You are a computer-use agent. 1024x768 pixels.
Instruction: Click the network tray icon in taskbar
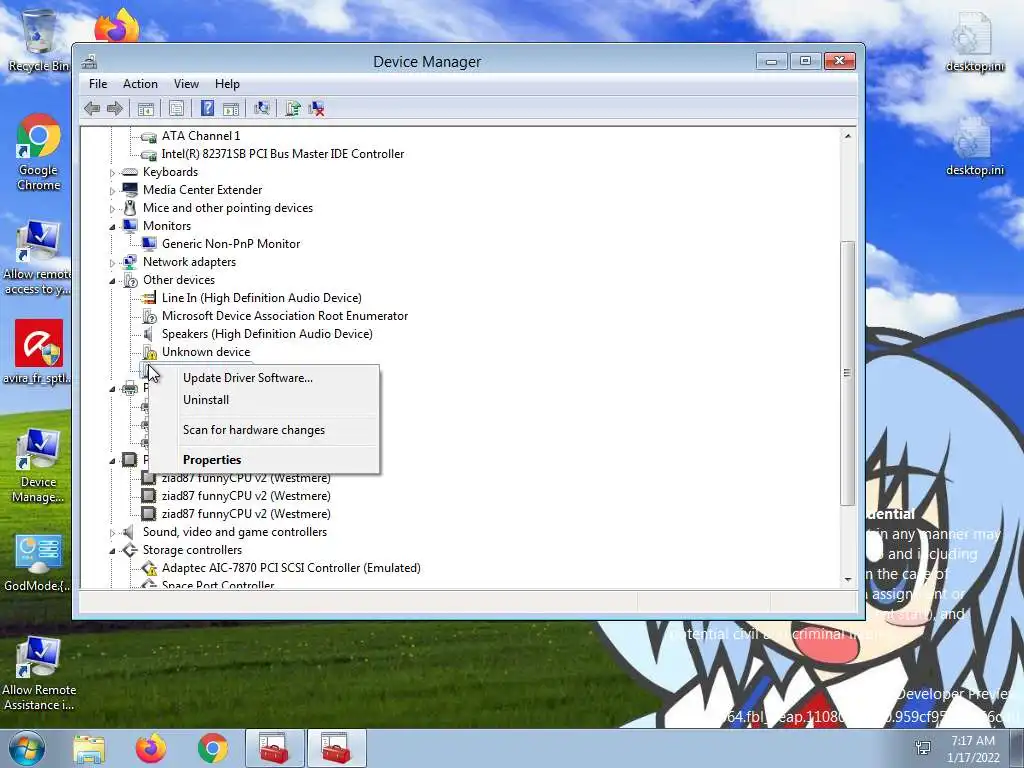[923, 748]
